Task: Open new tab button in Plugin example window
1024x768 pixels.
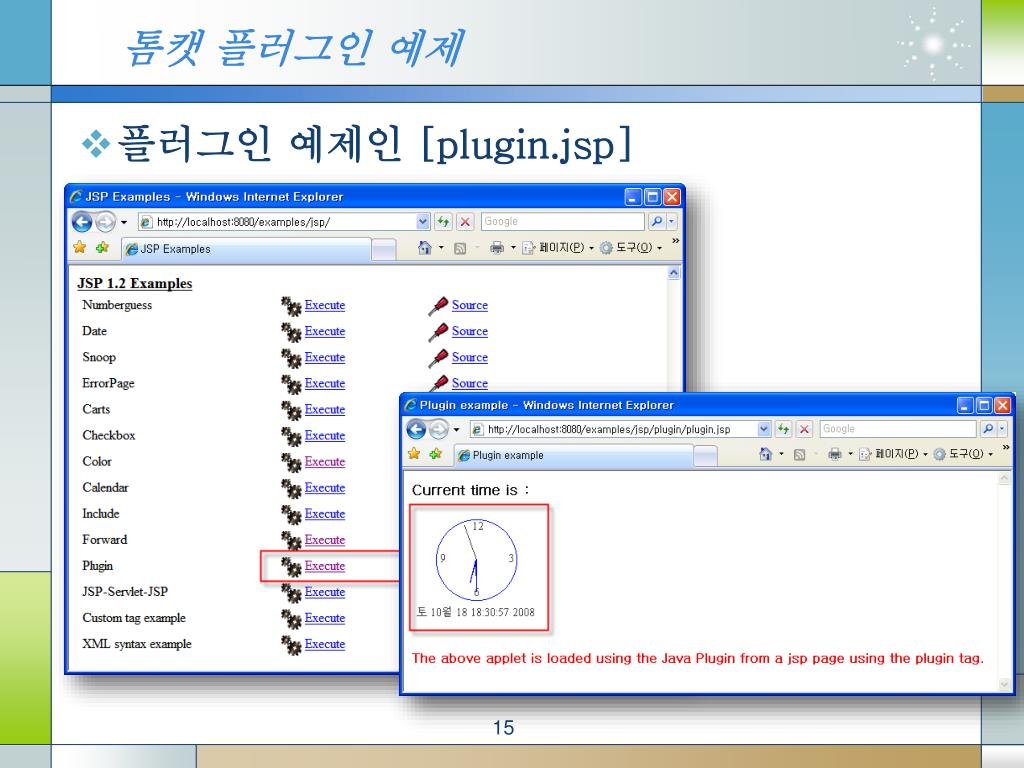Action: (705, 456)
